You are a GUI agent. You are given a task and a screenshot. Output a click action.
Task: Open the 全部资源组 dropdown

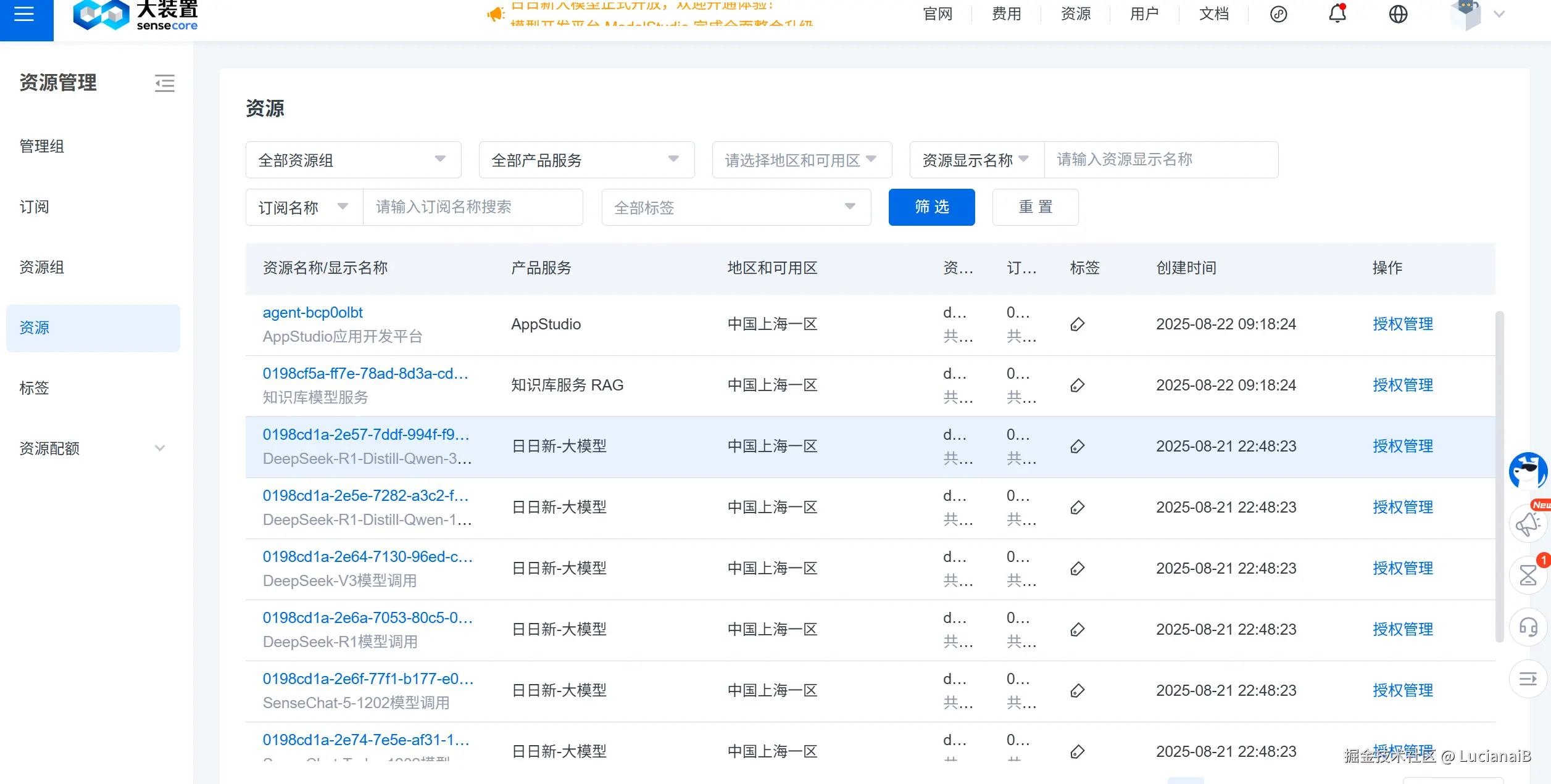(x=353, y=160)
